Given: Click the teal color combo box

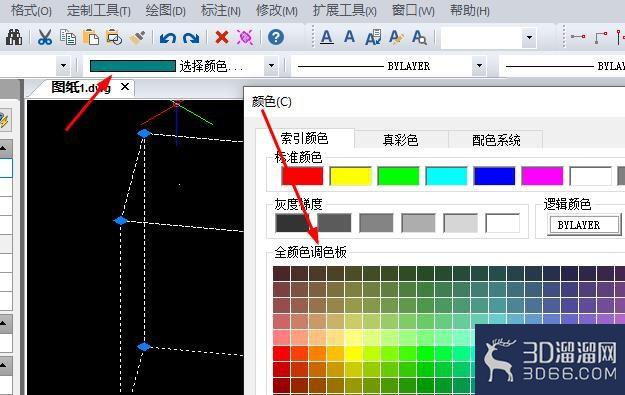Looking at the screenshot, I should click(x=182, y=65).
